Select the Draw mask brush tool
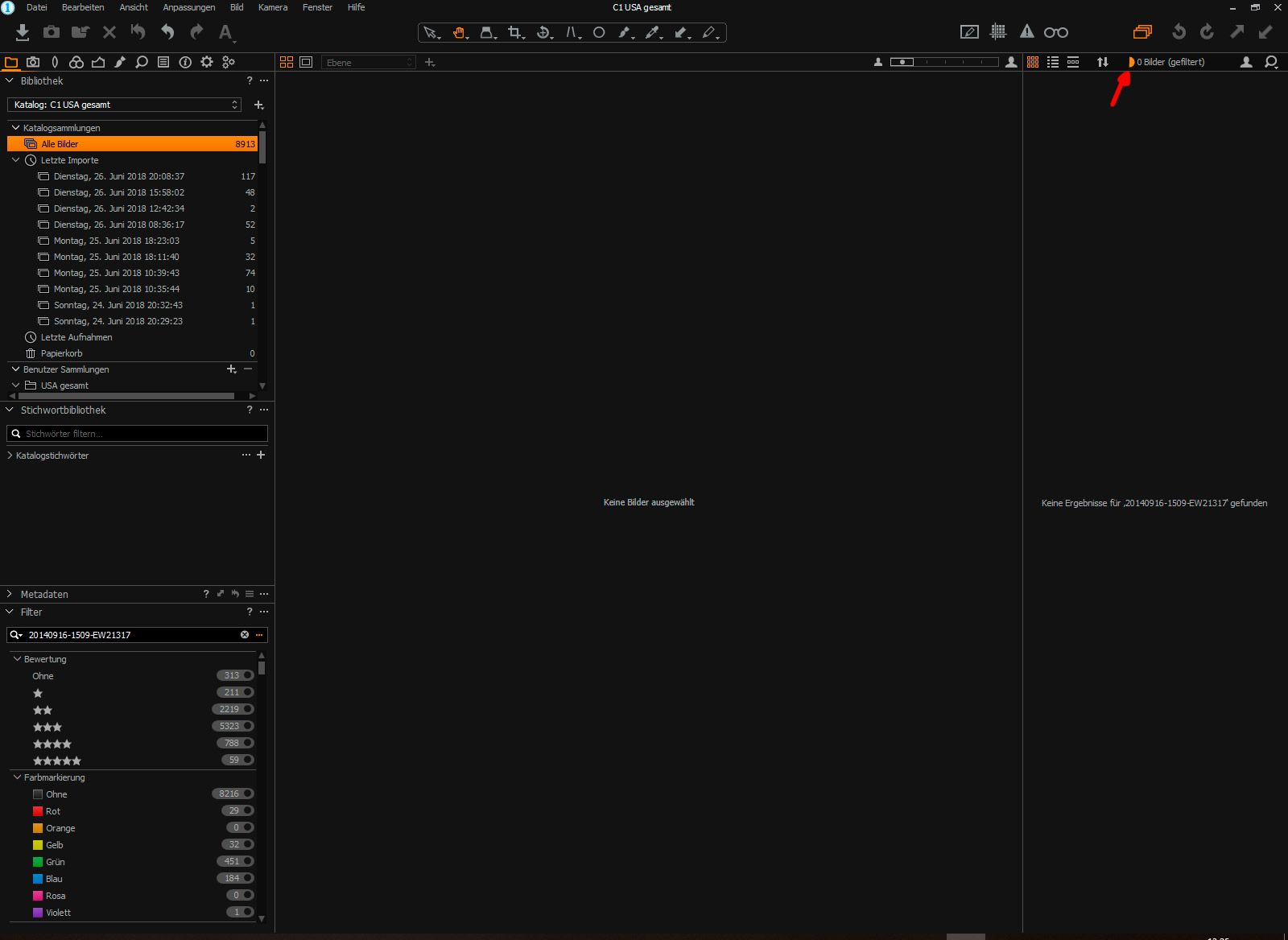Image resolution: width=1288 pixels, height=940 pixels. pyautogui.click(x=625, y=33)
